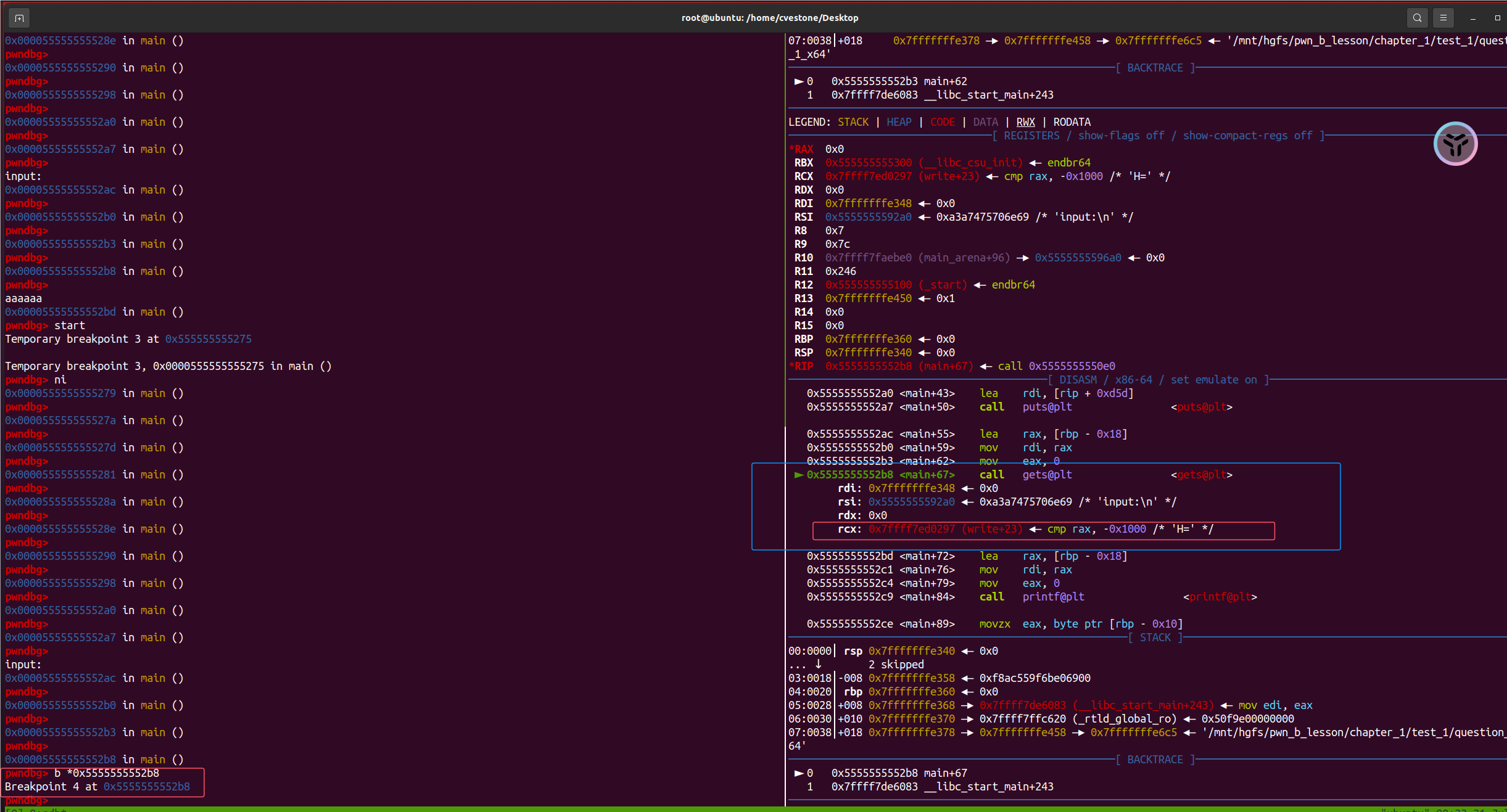The height and width of the screenshot is (812, 1507).
Task: Click the <gets@plt> call target
Action: click(1201, 475)
